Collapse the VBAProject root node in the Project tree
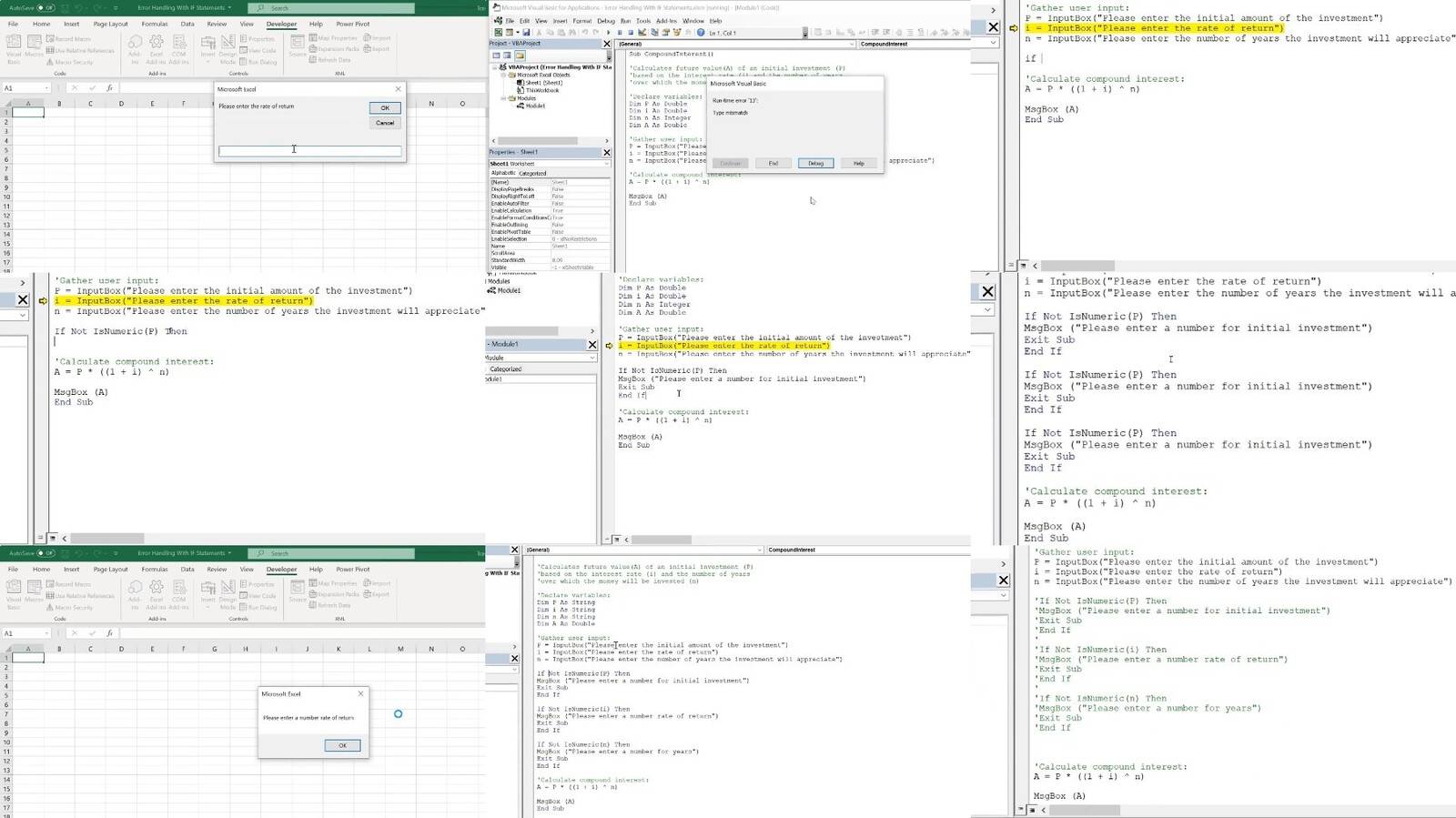This screenshot has width=1456, height=818. click(494, 67)
